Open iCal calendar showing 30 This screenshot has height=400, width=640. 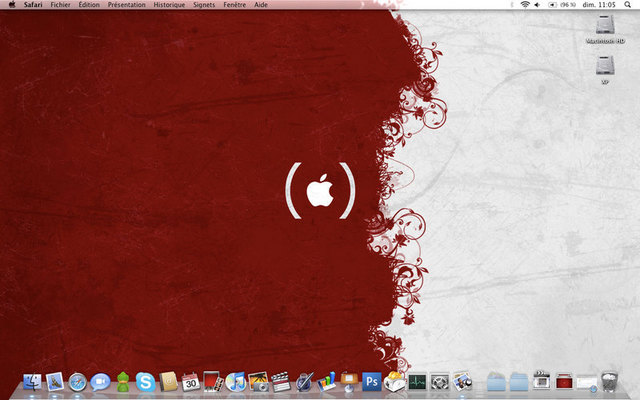tap(191, 382)
